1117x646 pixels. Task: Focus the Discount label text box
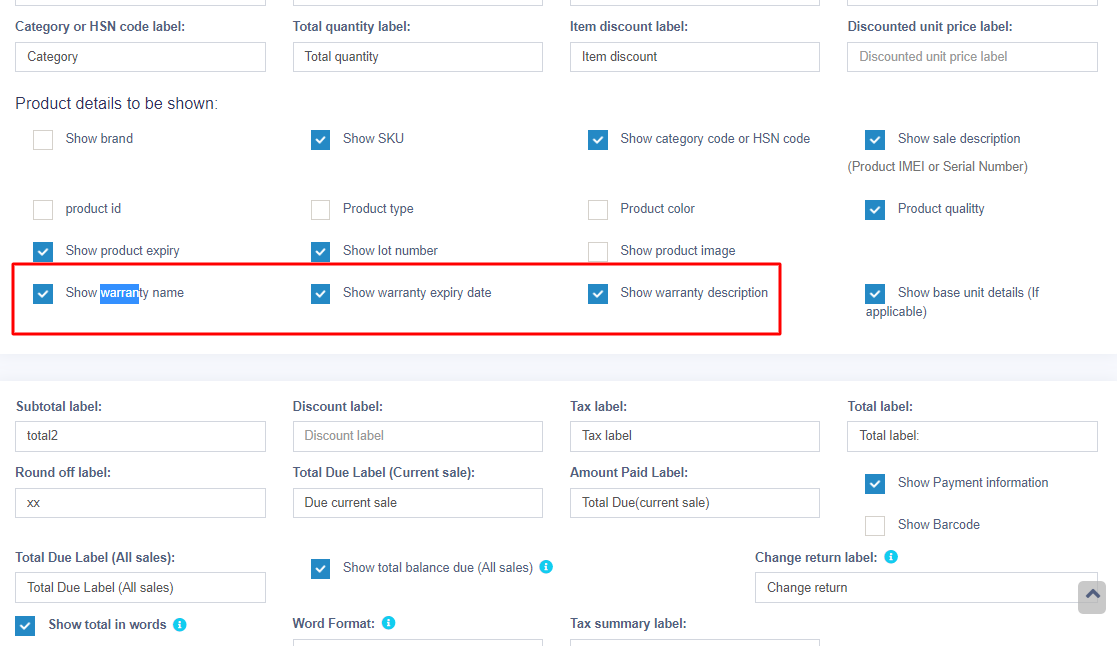[x=417, y=436]
